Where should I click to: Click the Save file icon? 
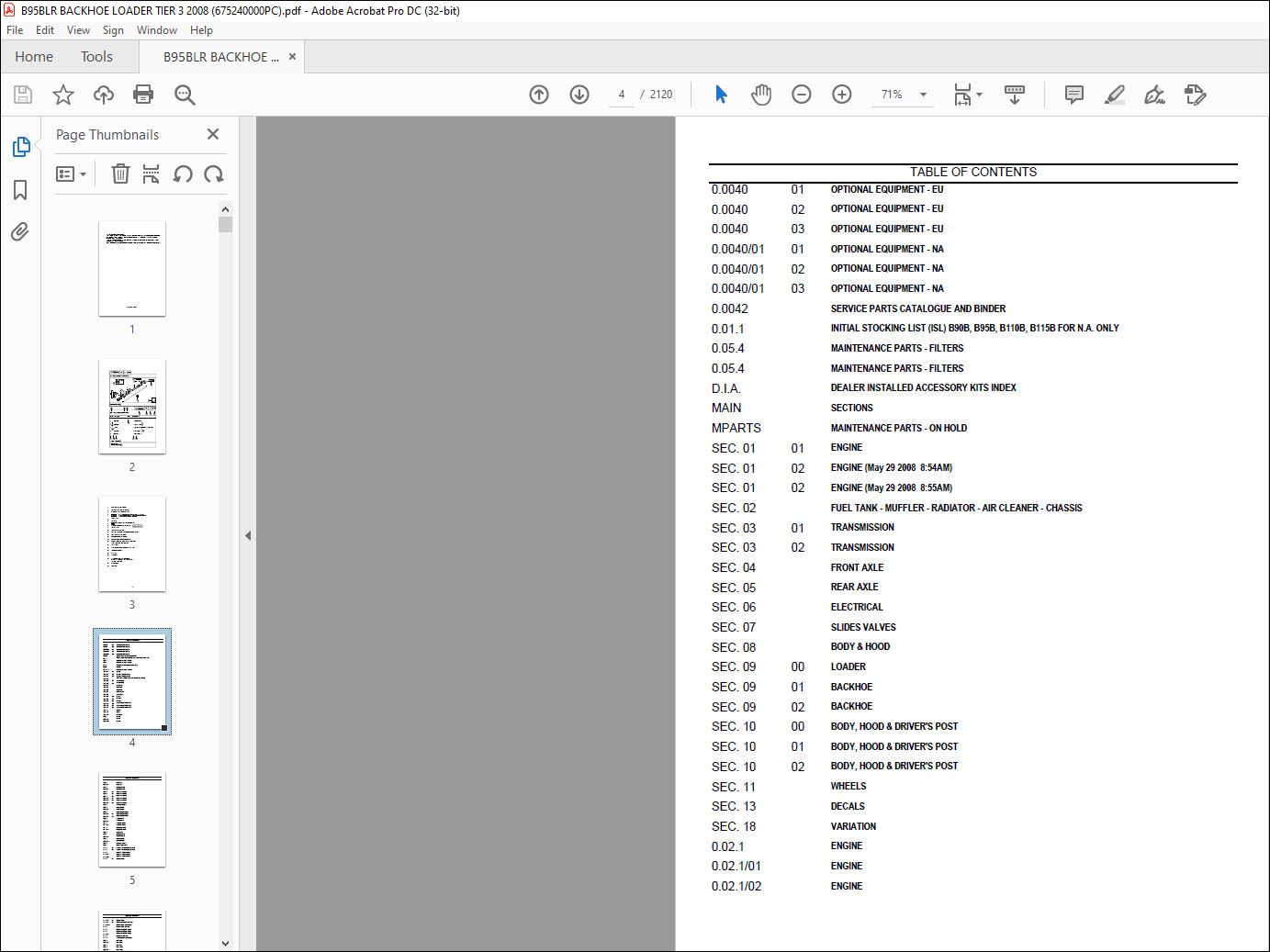(x=23, y=95)
